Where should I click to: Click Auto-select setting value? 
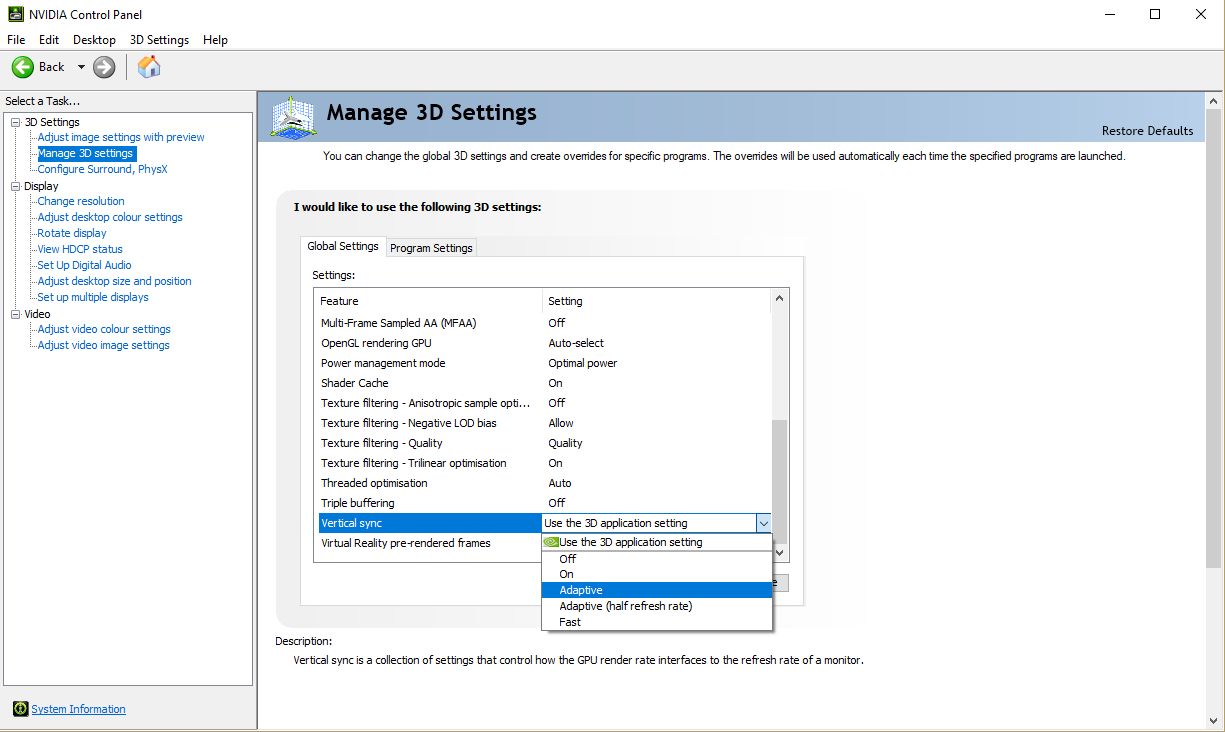tap(576, 343)
